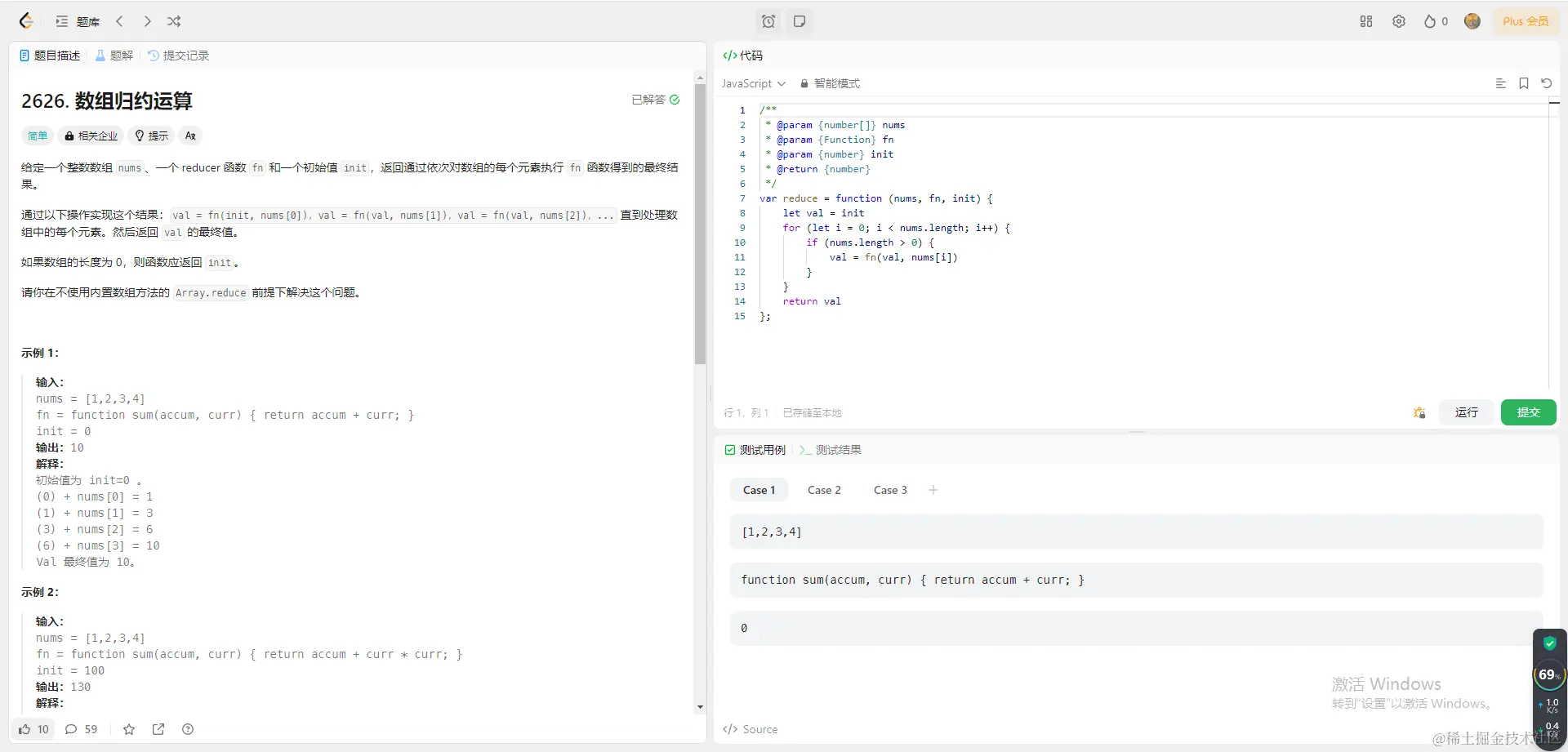This screenshot has width=1568, height=752.
Task: Reset code to default with the undo icon
Action: (1546, 83)
